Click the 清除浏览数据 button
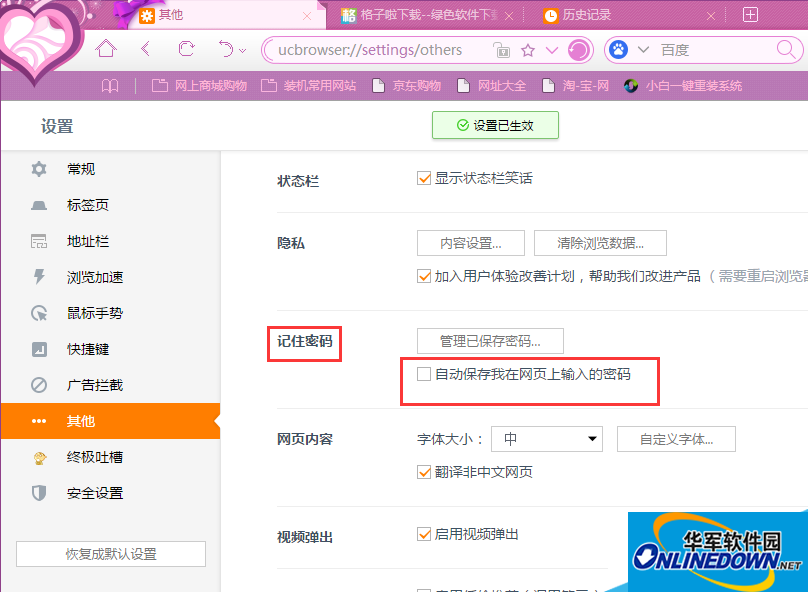 (x=600, y=242)
